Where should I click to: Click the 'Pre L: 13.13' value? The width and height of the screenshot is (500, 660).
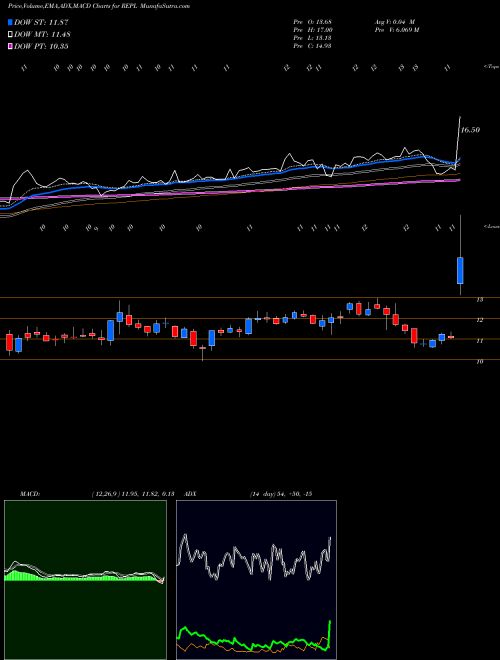tap(313, 38)
